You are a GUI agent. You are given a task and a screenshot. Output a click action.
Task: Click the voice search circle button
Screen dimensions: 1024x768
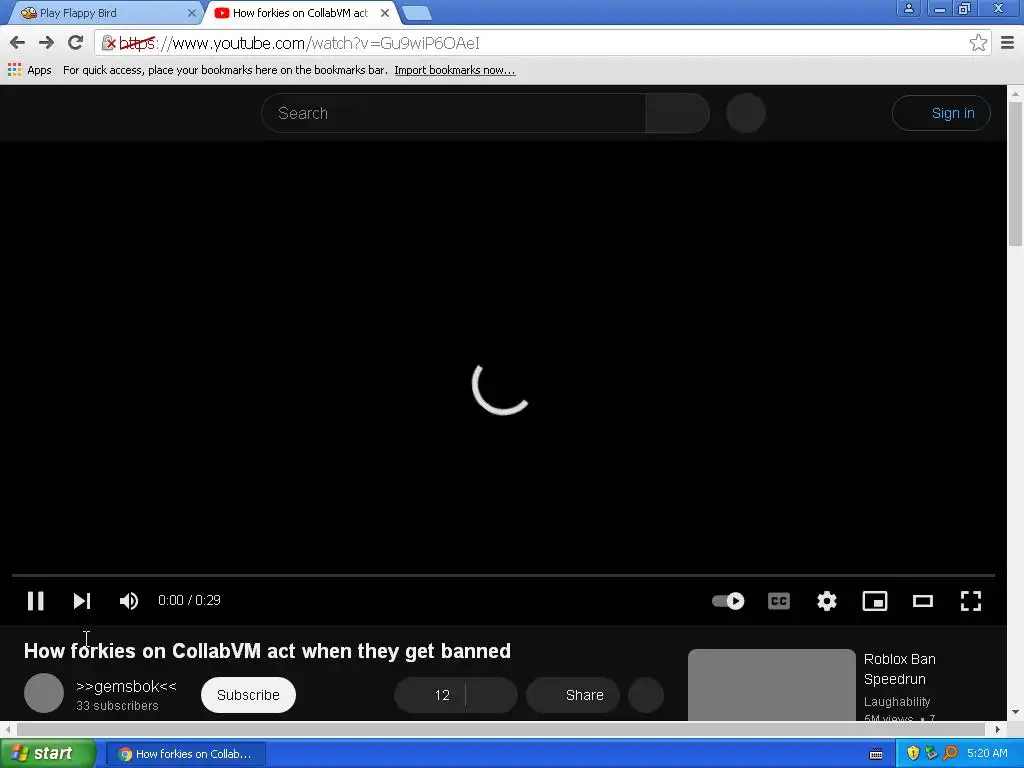coord(746,113)
